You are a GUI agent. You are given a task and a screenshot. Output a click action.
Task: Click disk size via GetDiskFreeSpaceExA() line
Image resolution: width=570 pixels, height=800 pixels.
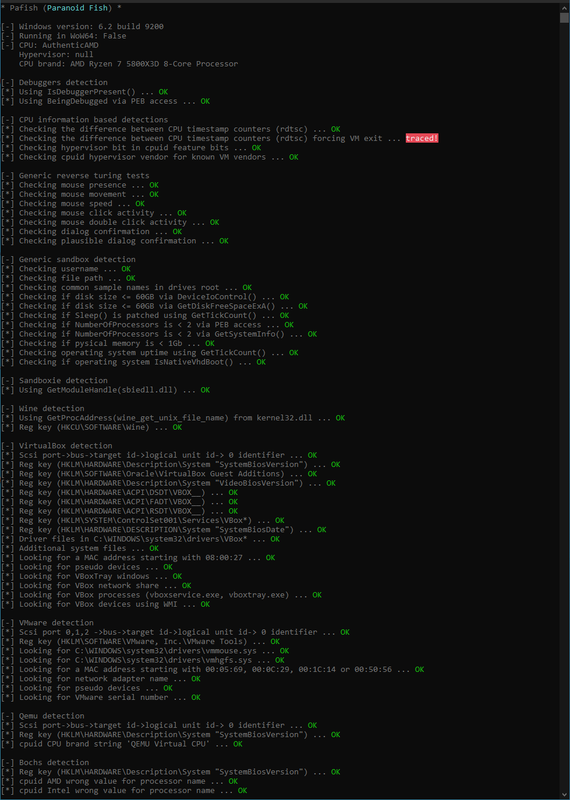point(155,306)
